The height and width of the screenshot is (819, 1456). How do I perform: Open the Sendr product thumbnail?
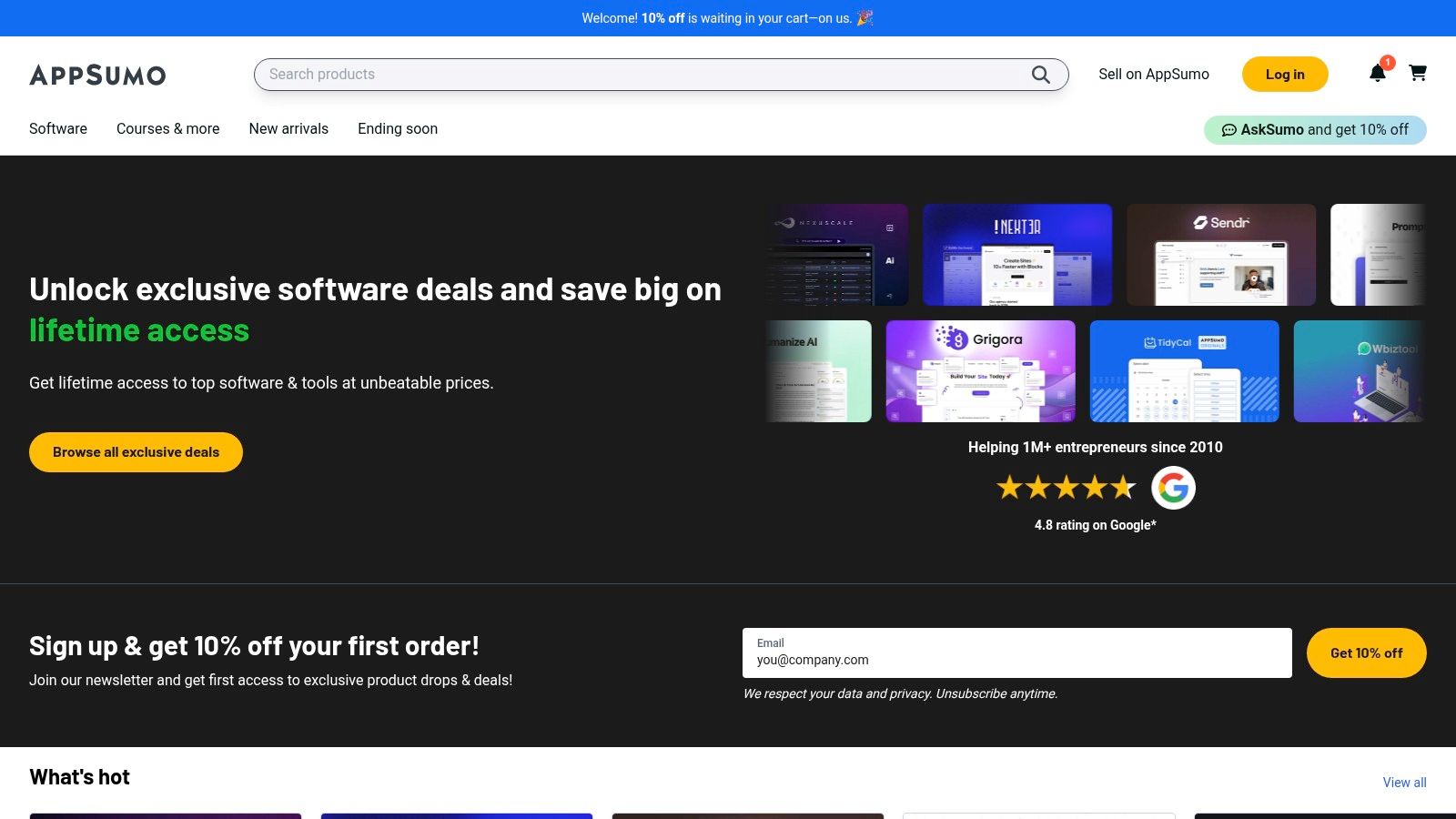coord(1221,255)
